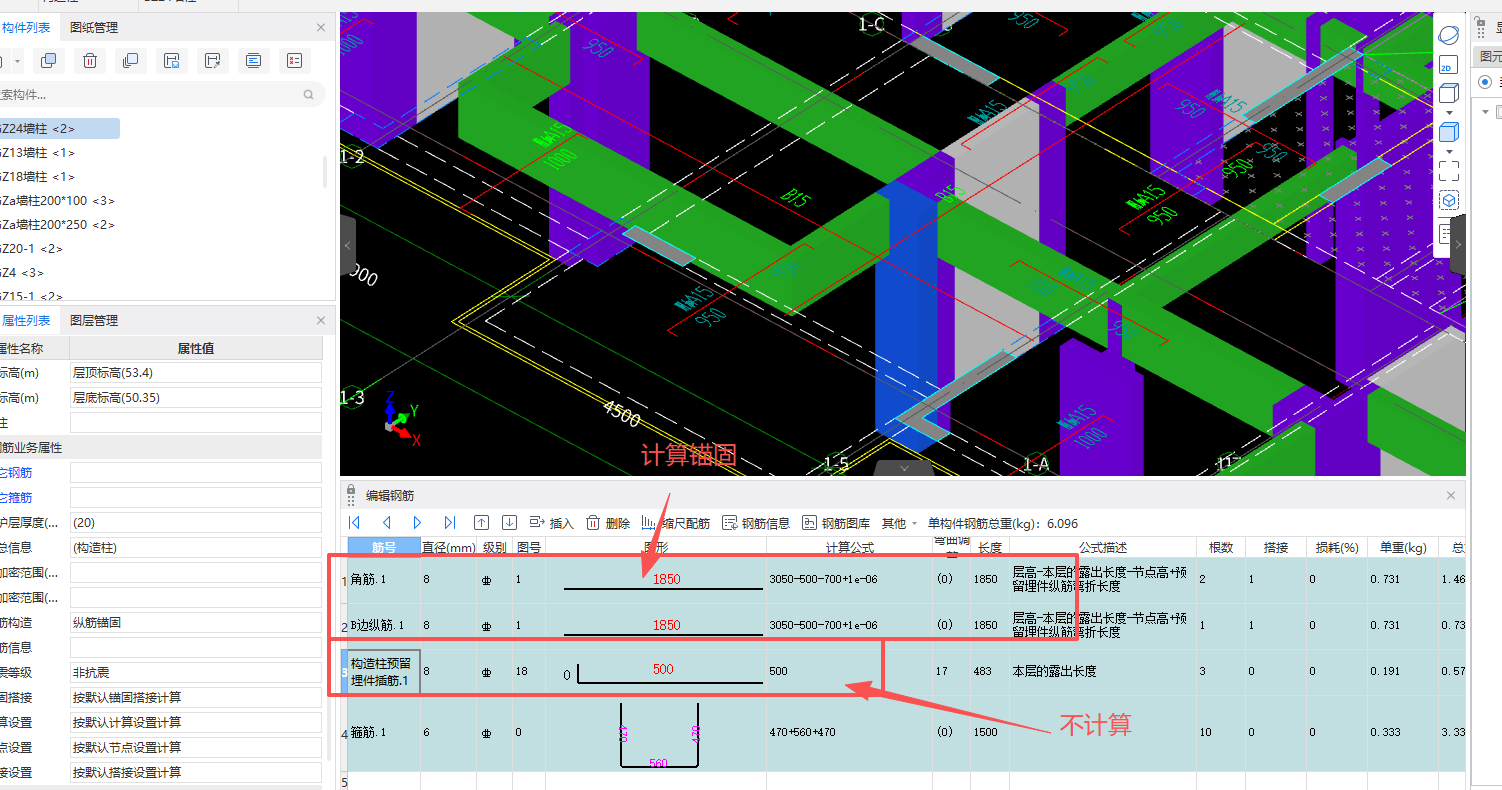Screen dimensions: 1502x790
Task: Switch to 图纸管理 tab
Action: coord(94,28)
